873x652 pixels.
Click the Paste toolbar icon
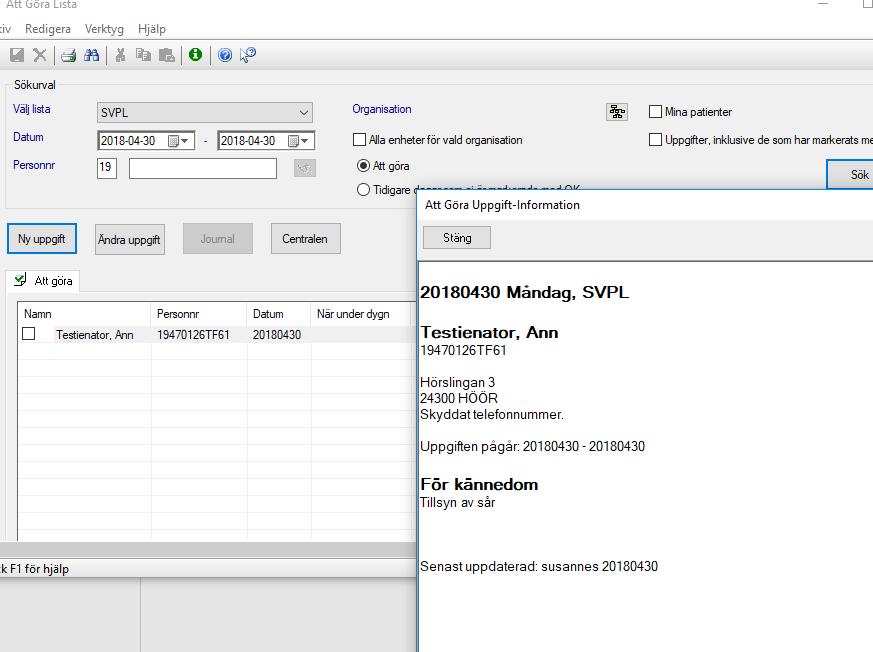pos(166,55)
